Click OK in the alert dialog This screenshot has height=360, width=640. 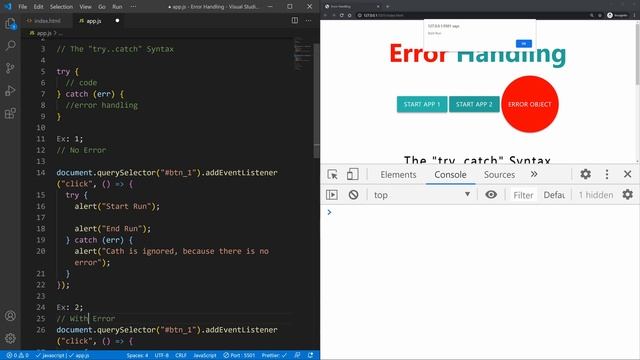tap(524, 43)
